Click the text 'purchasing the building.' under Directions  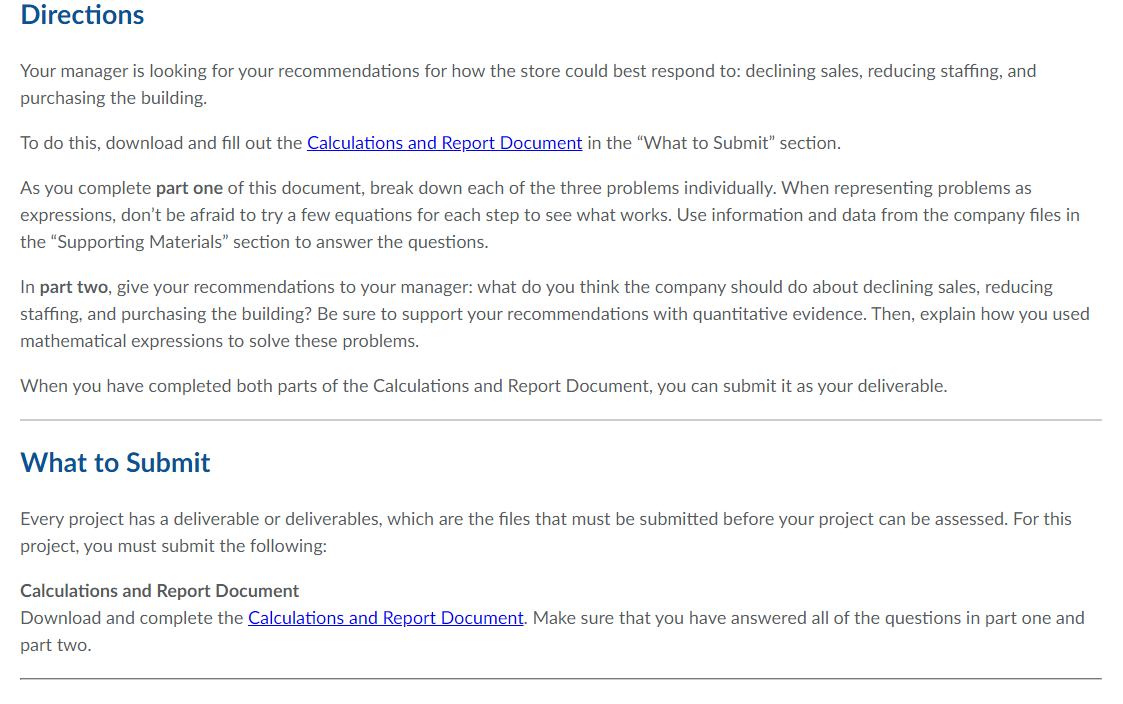(113, 98)
